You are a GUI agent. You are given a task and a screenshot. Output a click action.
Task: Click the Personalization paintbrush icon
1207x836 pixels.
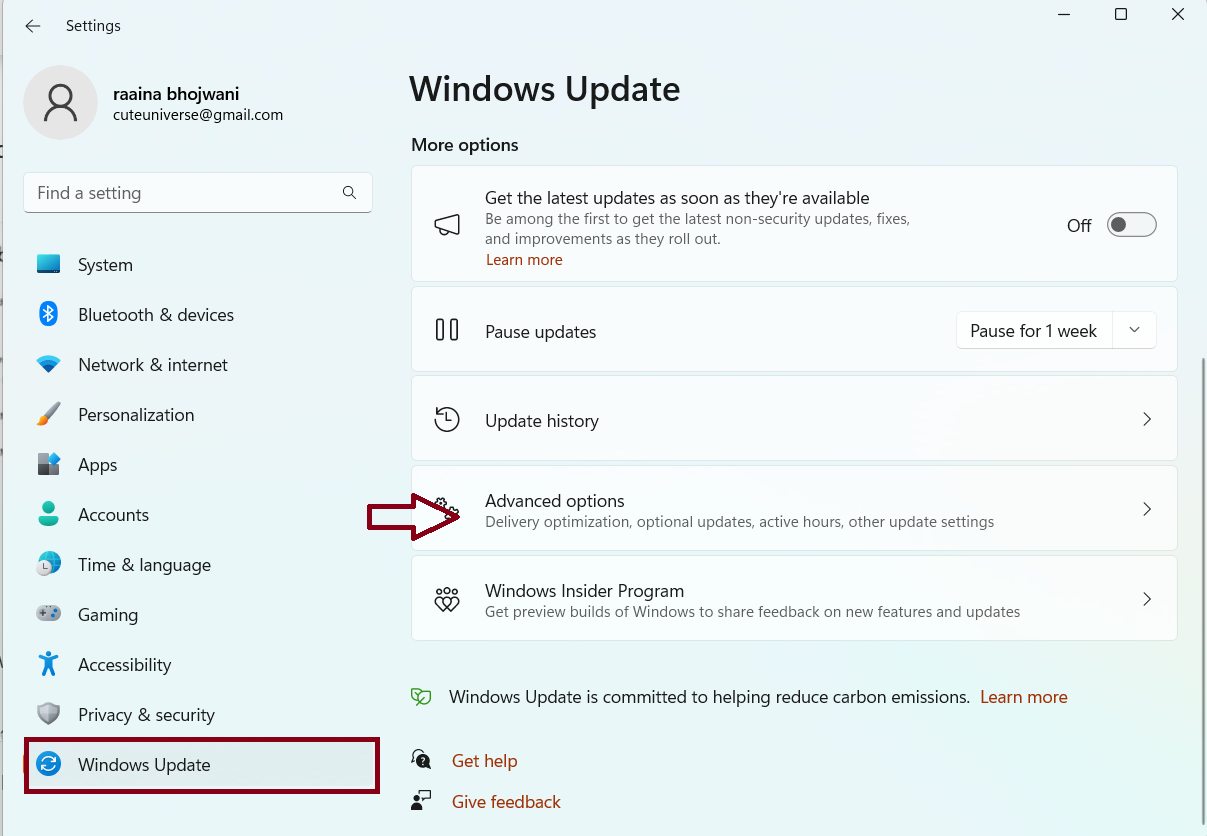point(48,414)
